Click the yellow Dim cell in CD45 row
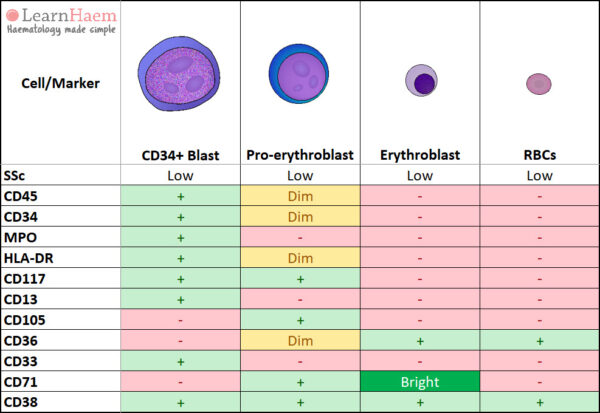The height and width of the screenshot is (413, 600). [300, 195]
